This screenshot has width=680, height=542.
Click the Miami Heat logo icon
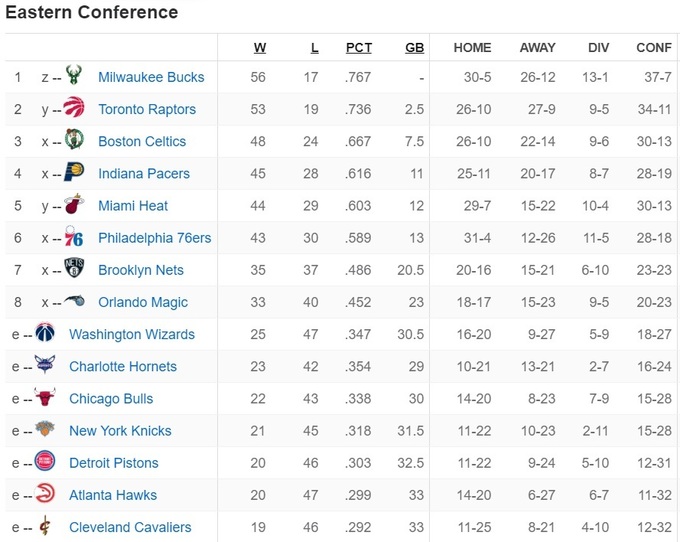75,206
